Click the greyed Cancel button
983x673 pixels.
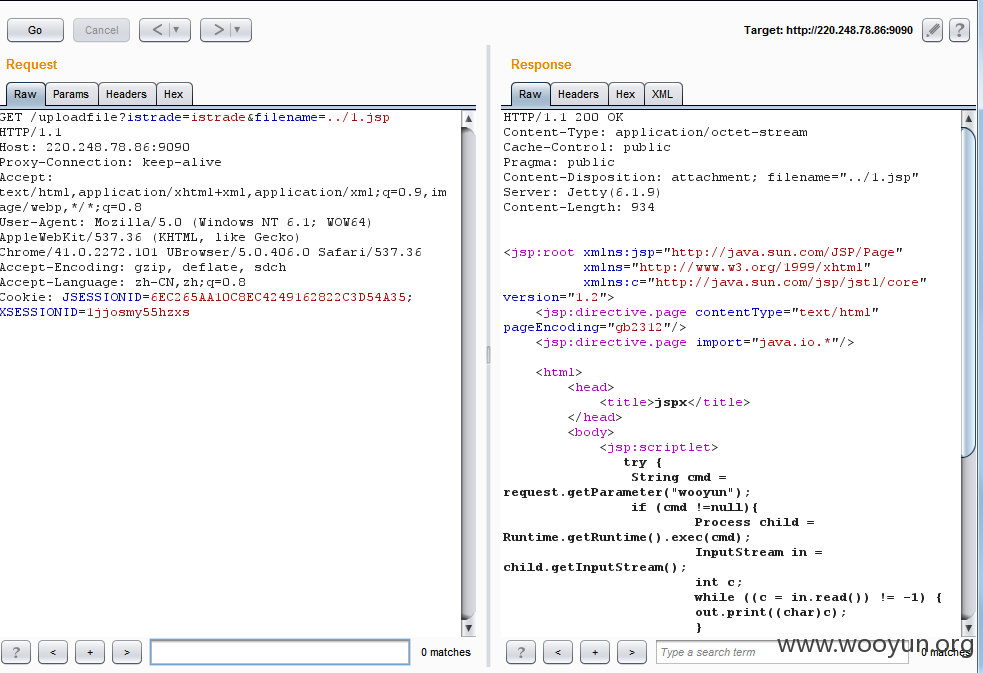click(x=102, y=30)
